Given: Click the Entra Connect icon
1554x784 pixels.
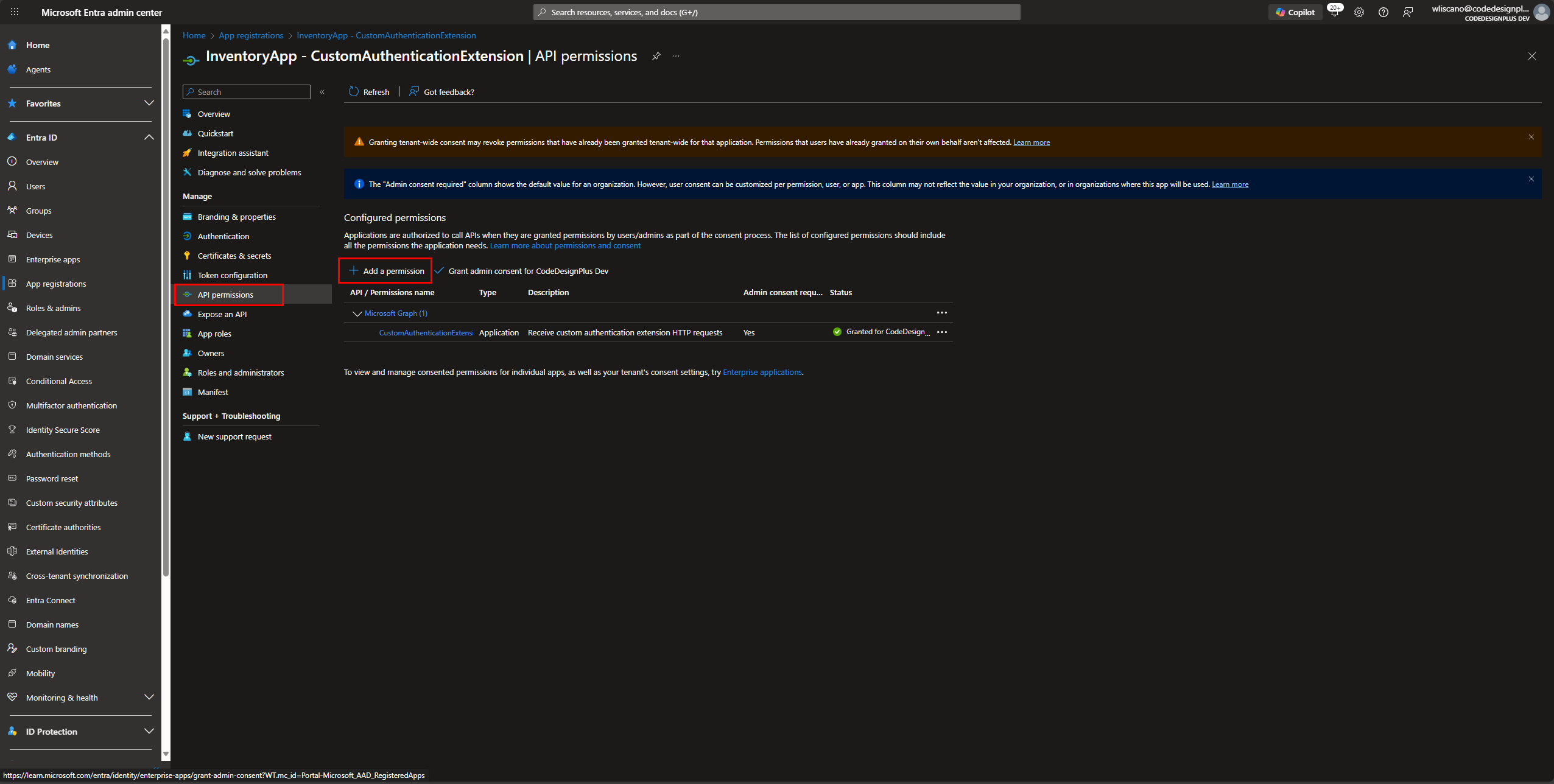Looking at the screenshot, I should [12, 600].
